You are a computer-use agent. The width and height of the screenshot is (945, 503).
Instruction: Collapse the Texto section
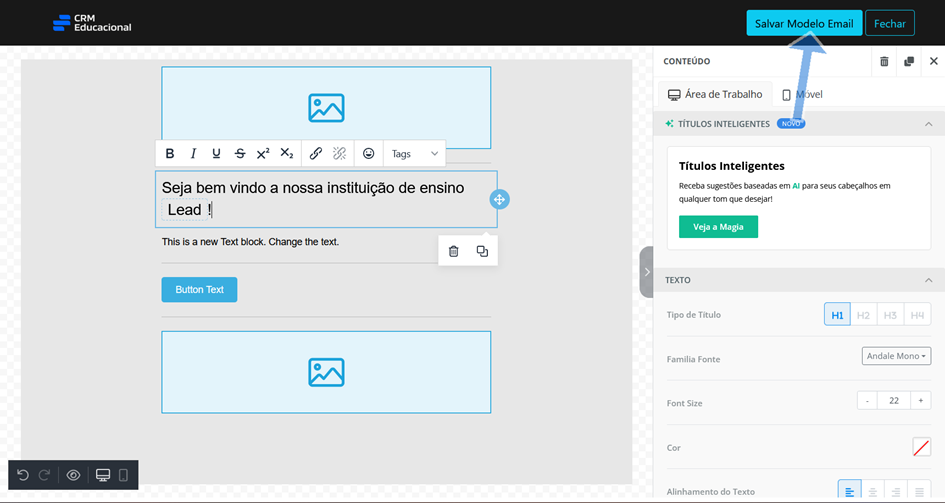pos(929,280)
